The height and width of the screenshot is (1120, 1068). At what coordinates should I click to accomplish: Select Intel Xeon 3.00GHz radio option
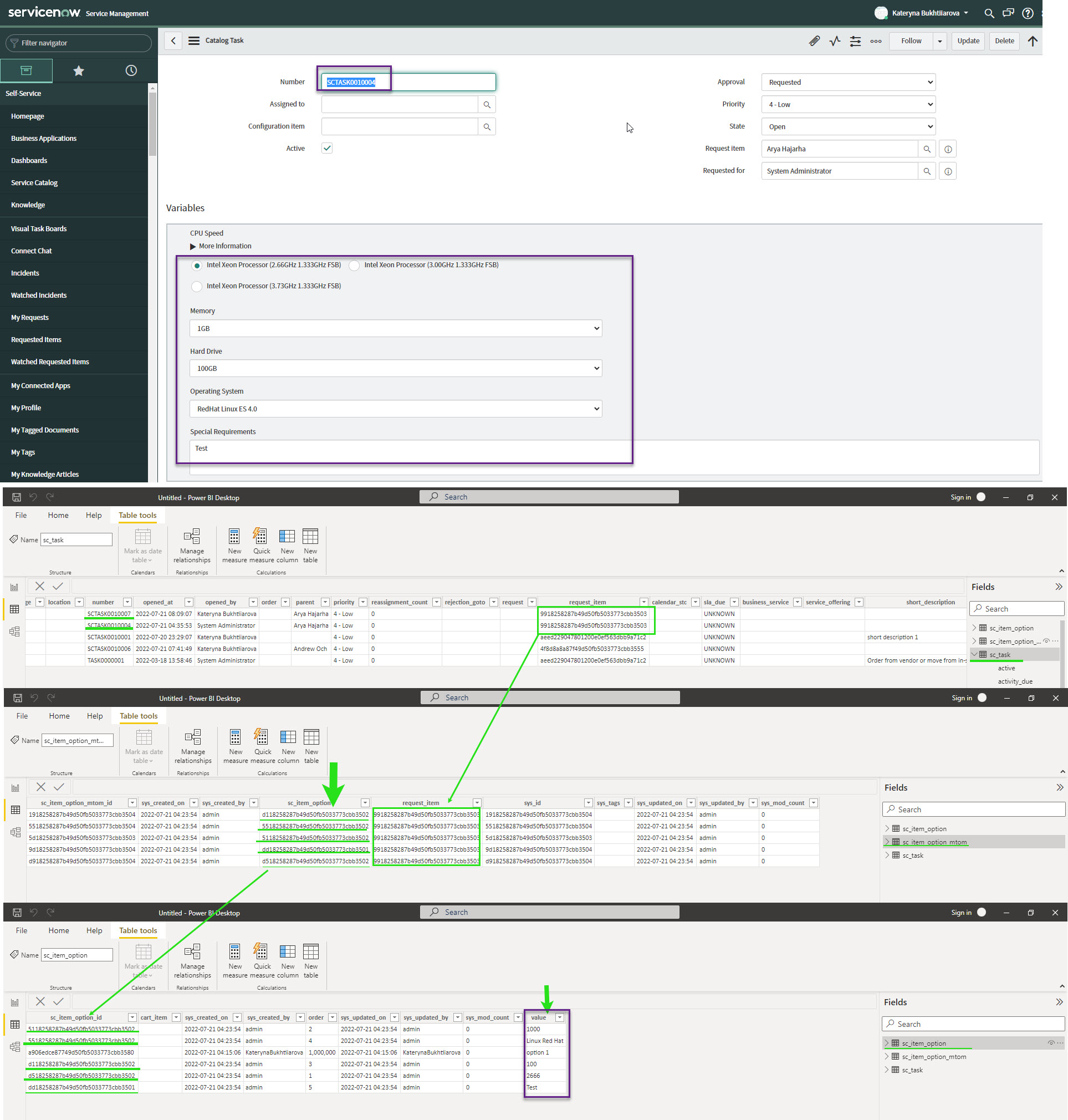354,266
